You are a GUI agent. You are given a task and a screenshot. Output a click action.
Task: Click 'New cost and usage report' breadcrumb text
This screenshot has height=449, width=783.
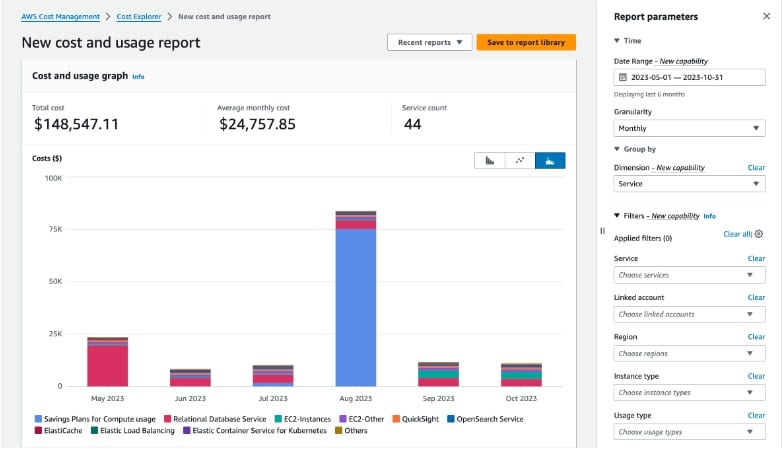[x=224, y=16]
